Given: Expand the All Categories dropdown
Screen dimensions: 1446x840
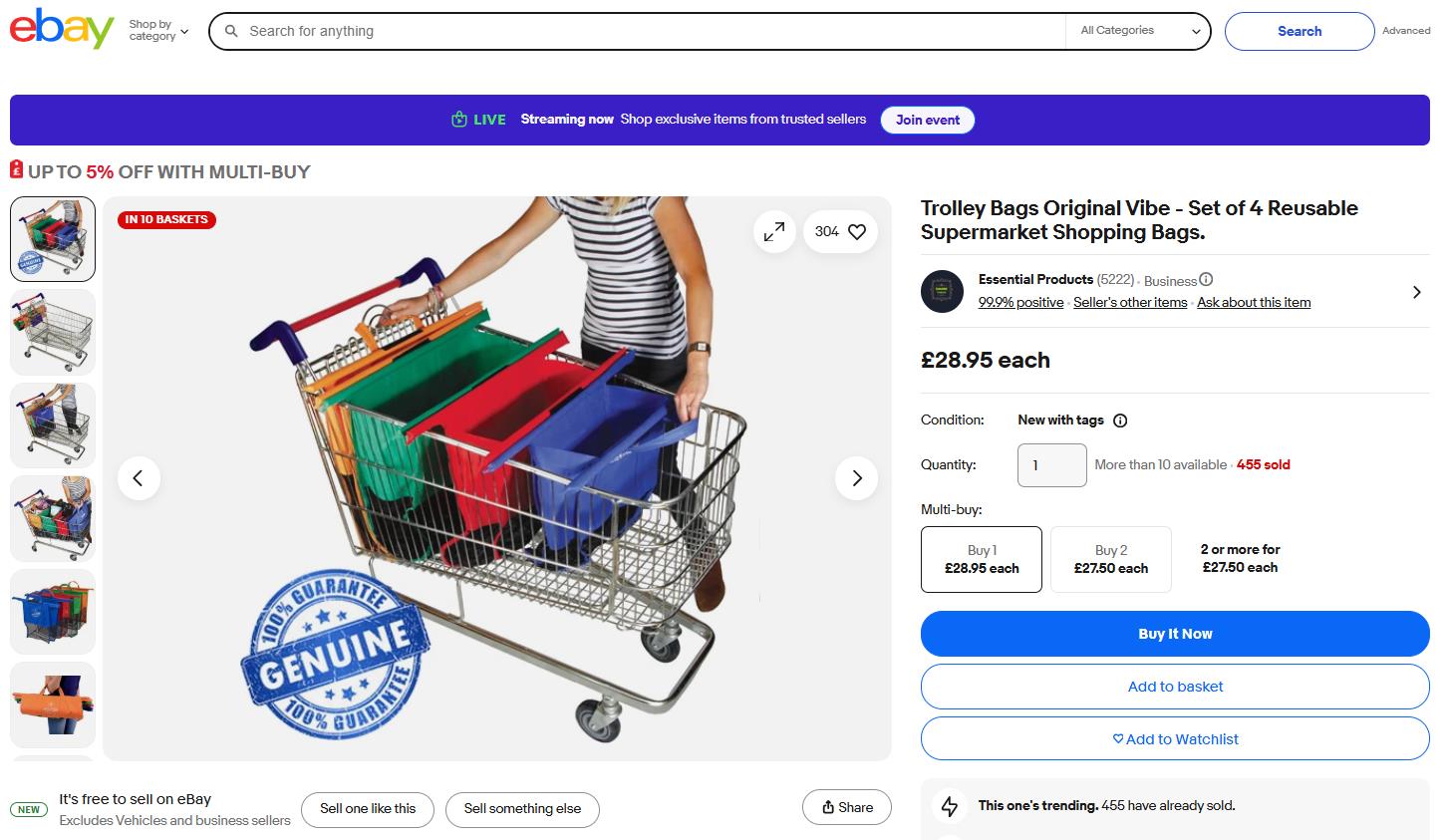Looking at the screenshot, I should point(1139,31).
